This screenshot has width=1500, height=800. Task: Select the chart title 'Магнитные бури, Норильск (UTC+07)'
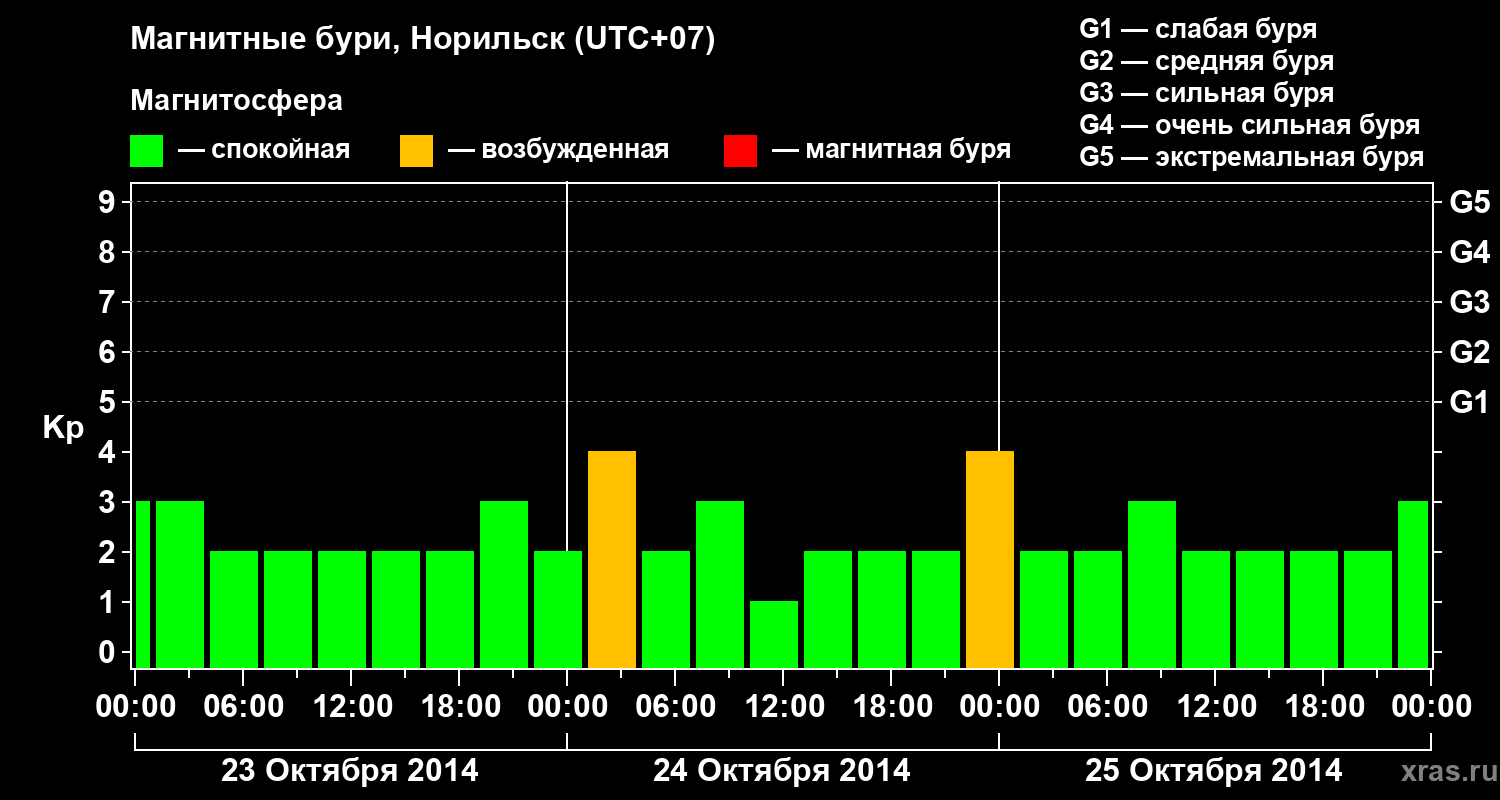pos(423,40)
